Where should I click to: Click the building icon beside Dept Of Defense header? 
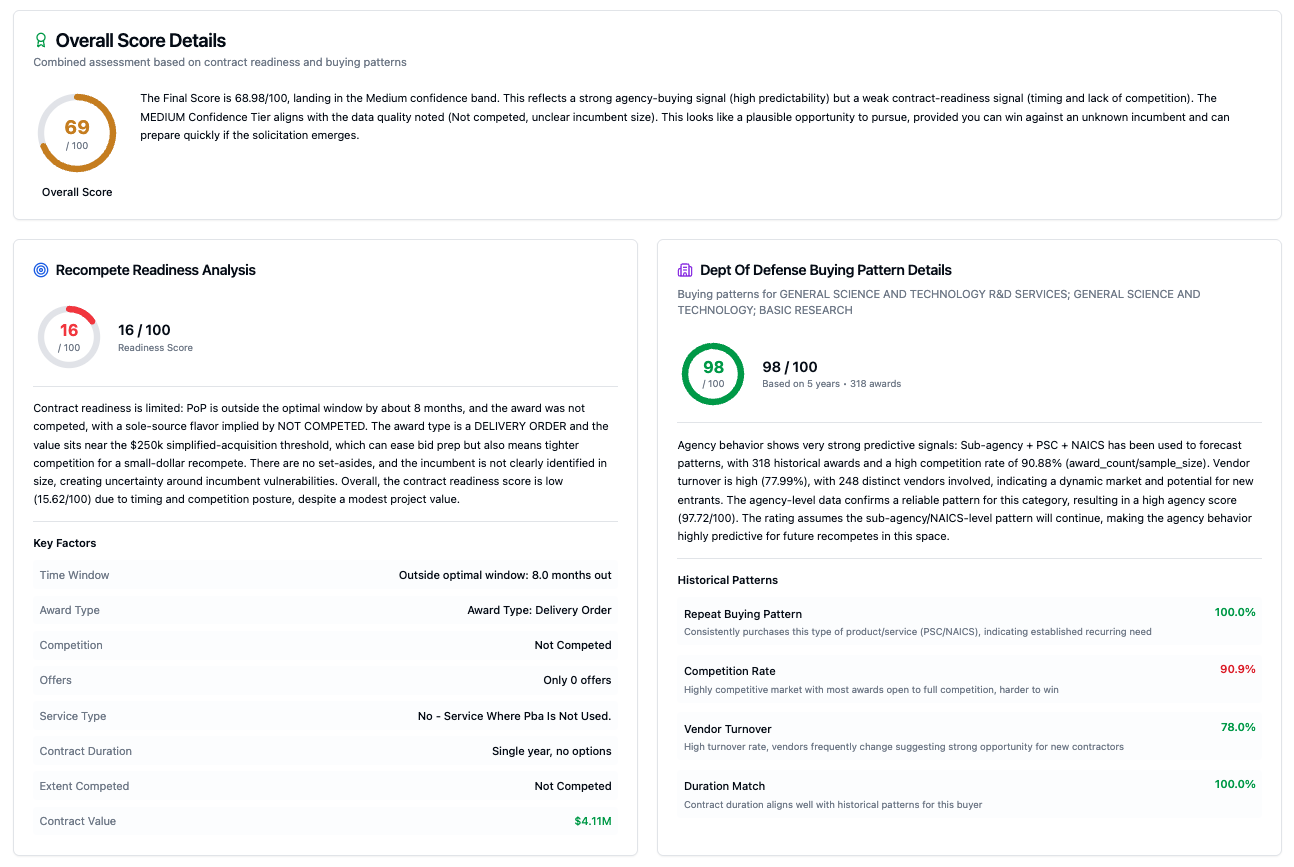pyautogui.click(x=684, y=269)
